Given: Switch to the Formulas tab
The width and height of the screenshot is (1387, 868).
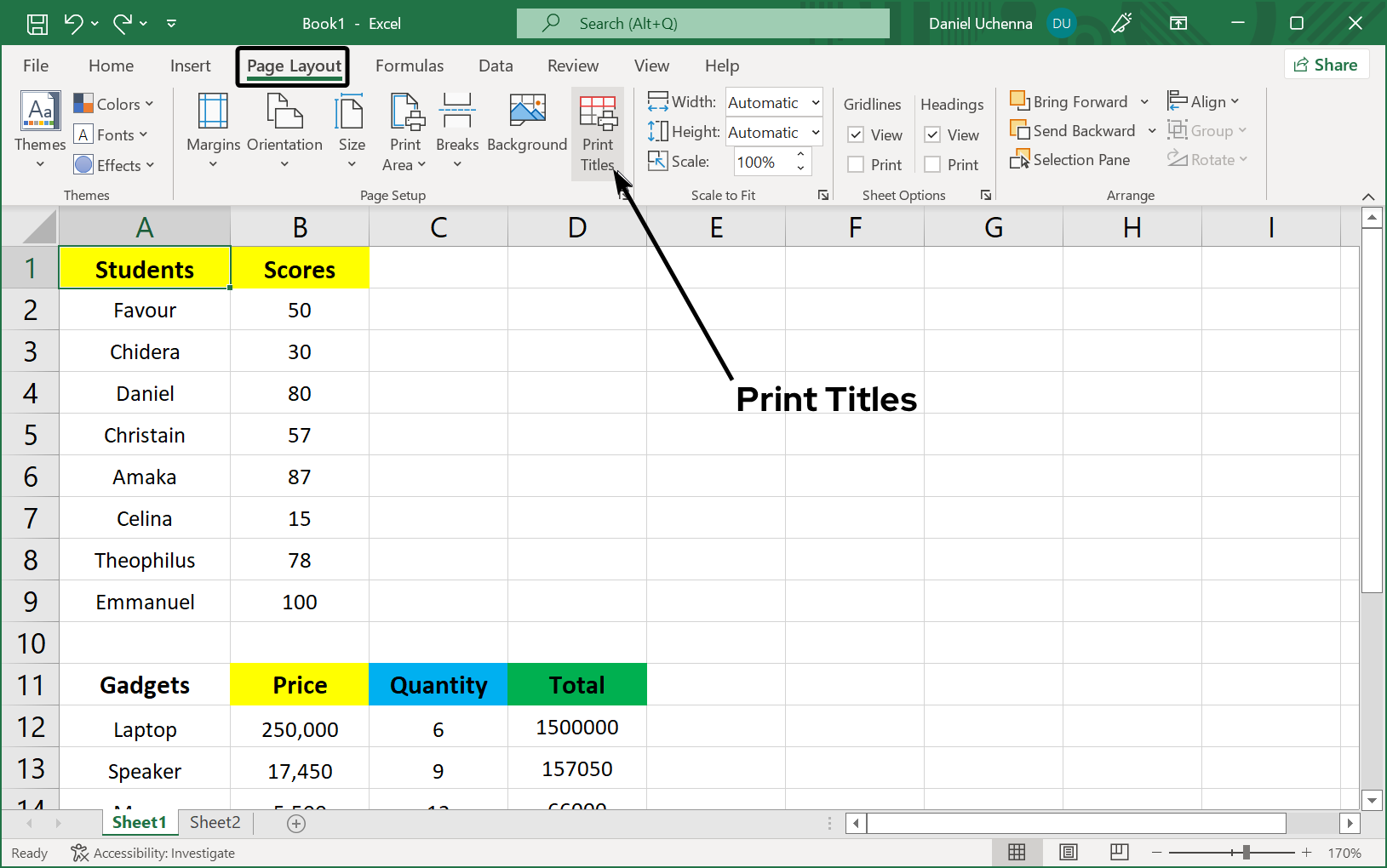Looking at the screenshot, I should 410,66.
